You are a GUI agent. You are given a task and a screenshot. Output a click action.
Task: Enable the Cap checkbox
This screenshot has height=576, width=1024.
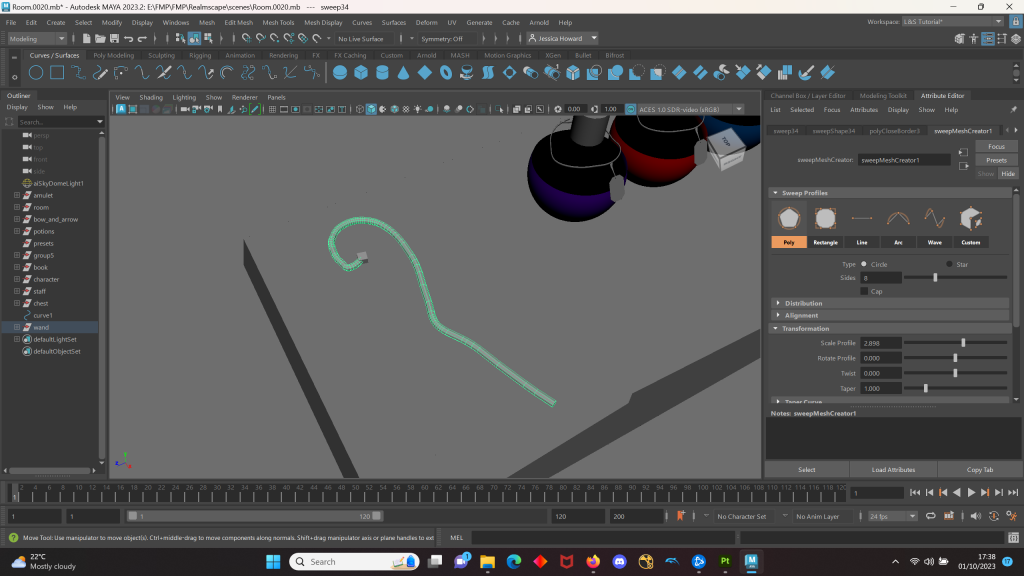coord(864,291)
